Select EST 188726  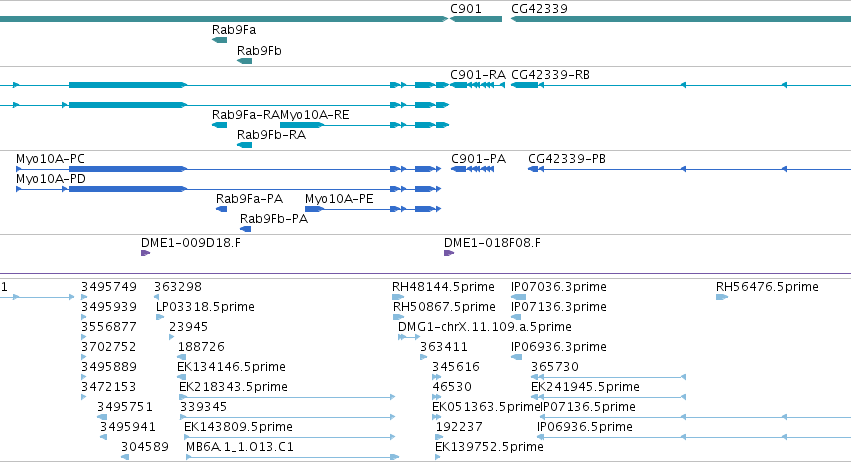[201, 347]
